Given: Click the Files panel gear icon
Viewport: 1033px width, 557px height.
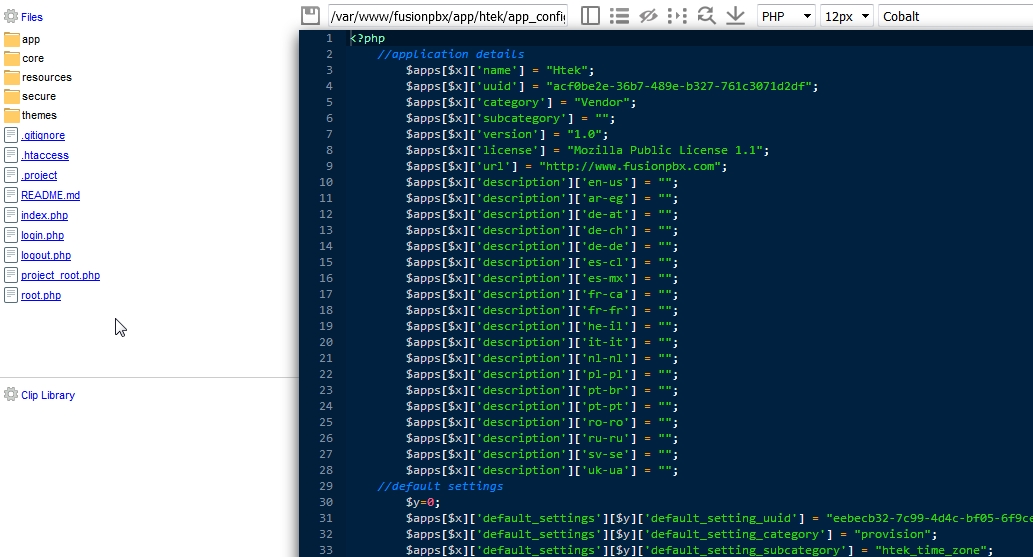Looking at the screenshot, I should (11, 17).
